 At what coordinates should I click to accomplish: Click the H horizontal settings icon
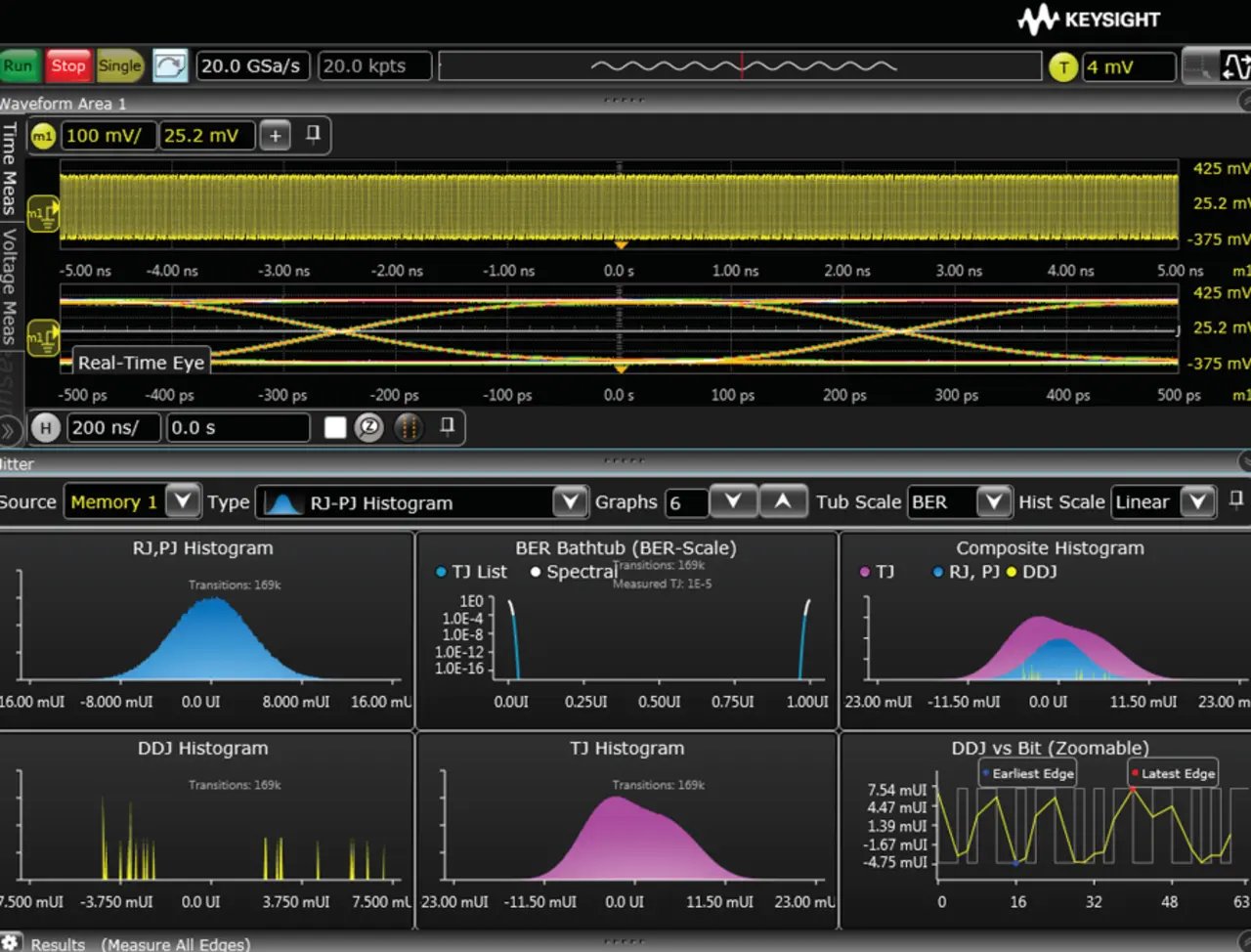[46, 428]
